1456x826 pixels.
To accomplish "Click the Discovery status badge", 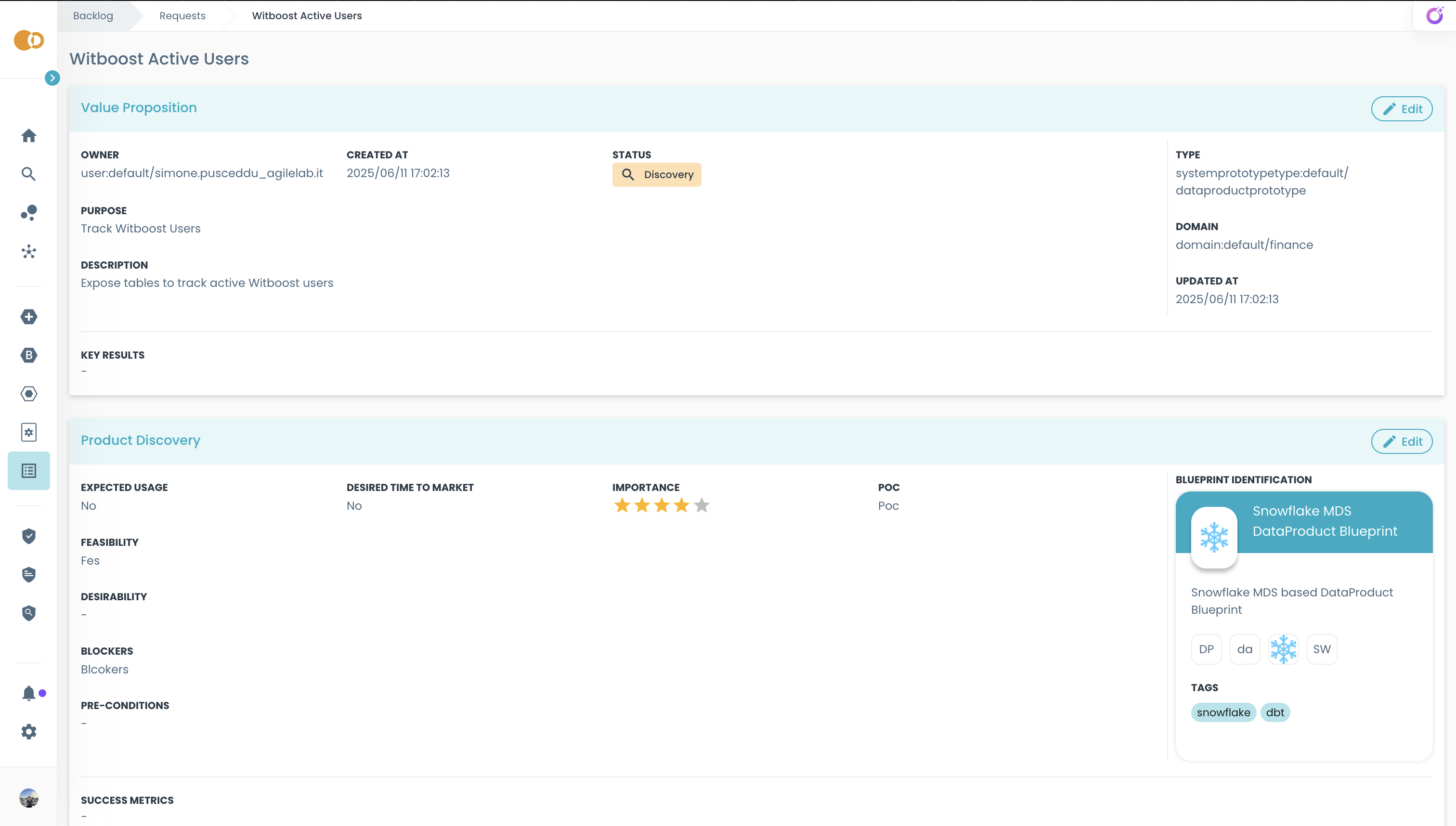I will (x=657, y=175).
